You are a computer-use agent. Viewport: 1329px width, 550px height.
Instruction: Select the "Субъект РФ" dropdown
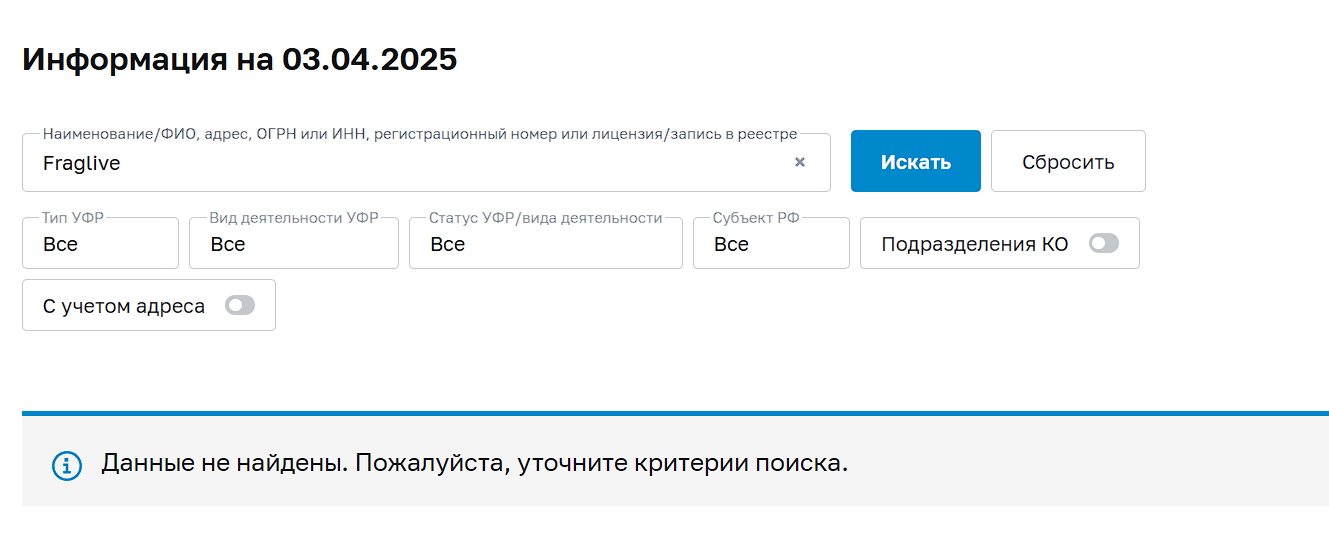(x=770, y=244)
